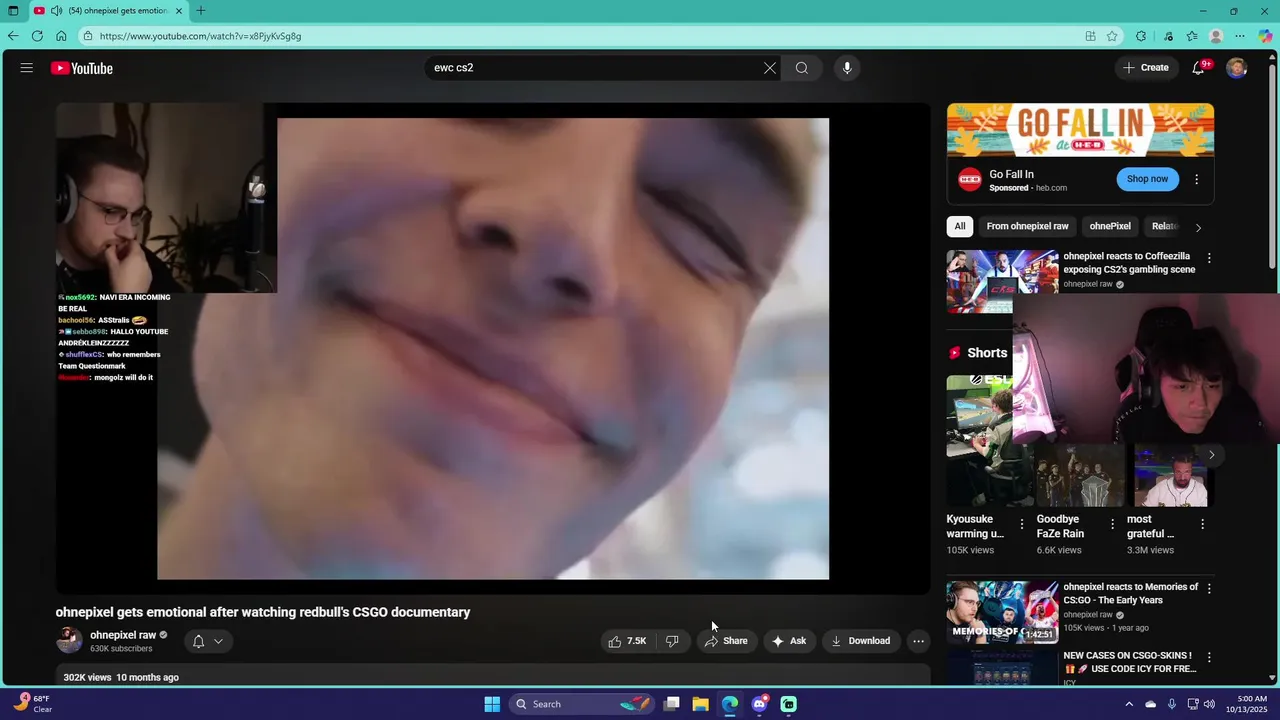Open notification preferences bell dropdown for channel
The width and height of the screenshot is (1280, 720).
[208, 641]
